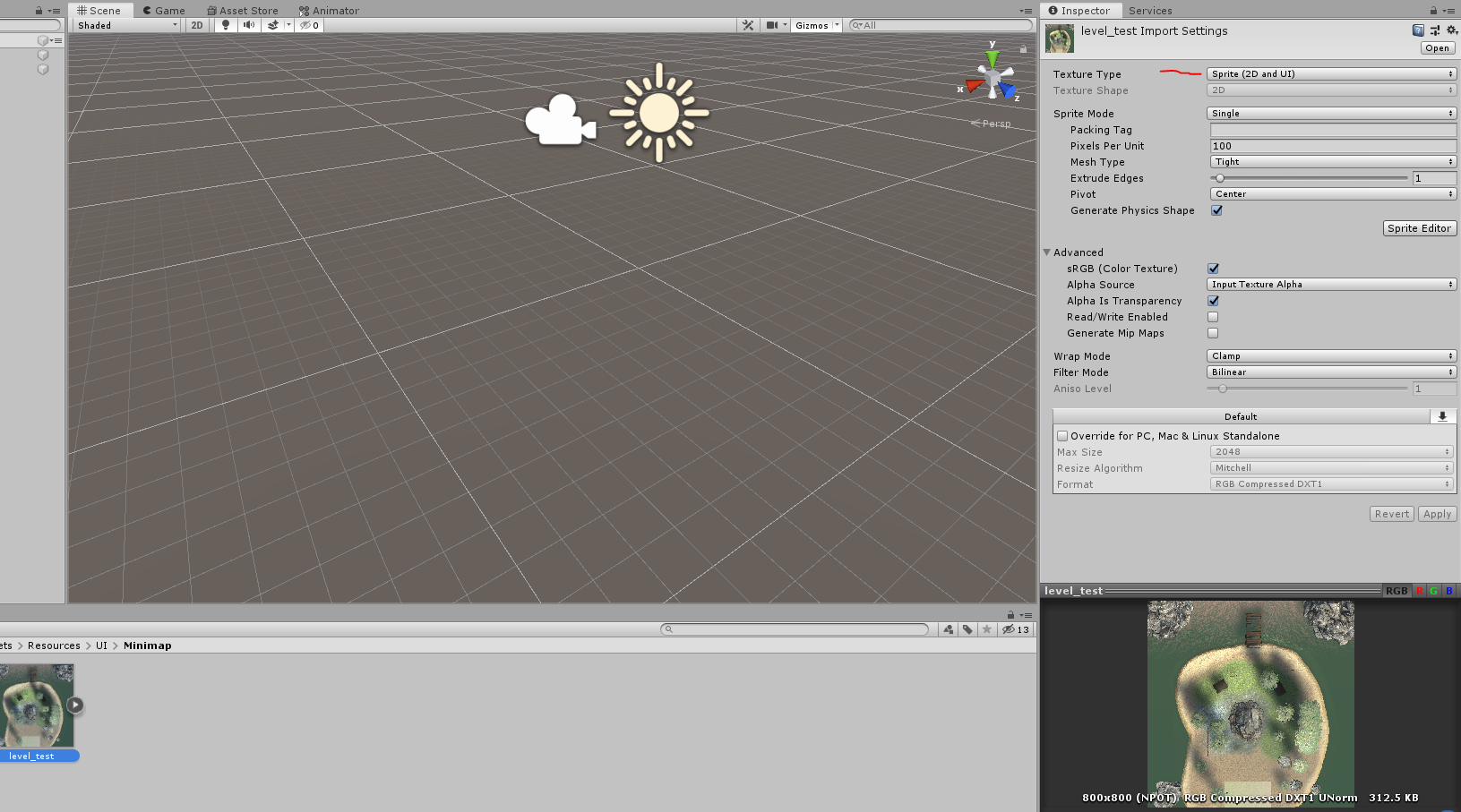1461x812 pixels.
Task: Open the Filter Mode dropdown
Action: pyautogui.click(x=1332, y=372)
